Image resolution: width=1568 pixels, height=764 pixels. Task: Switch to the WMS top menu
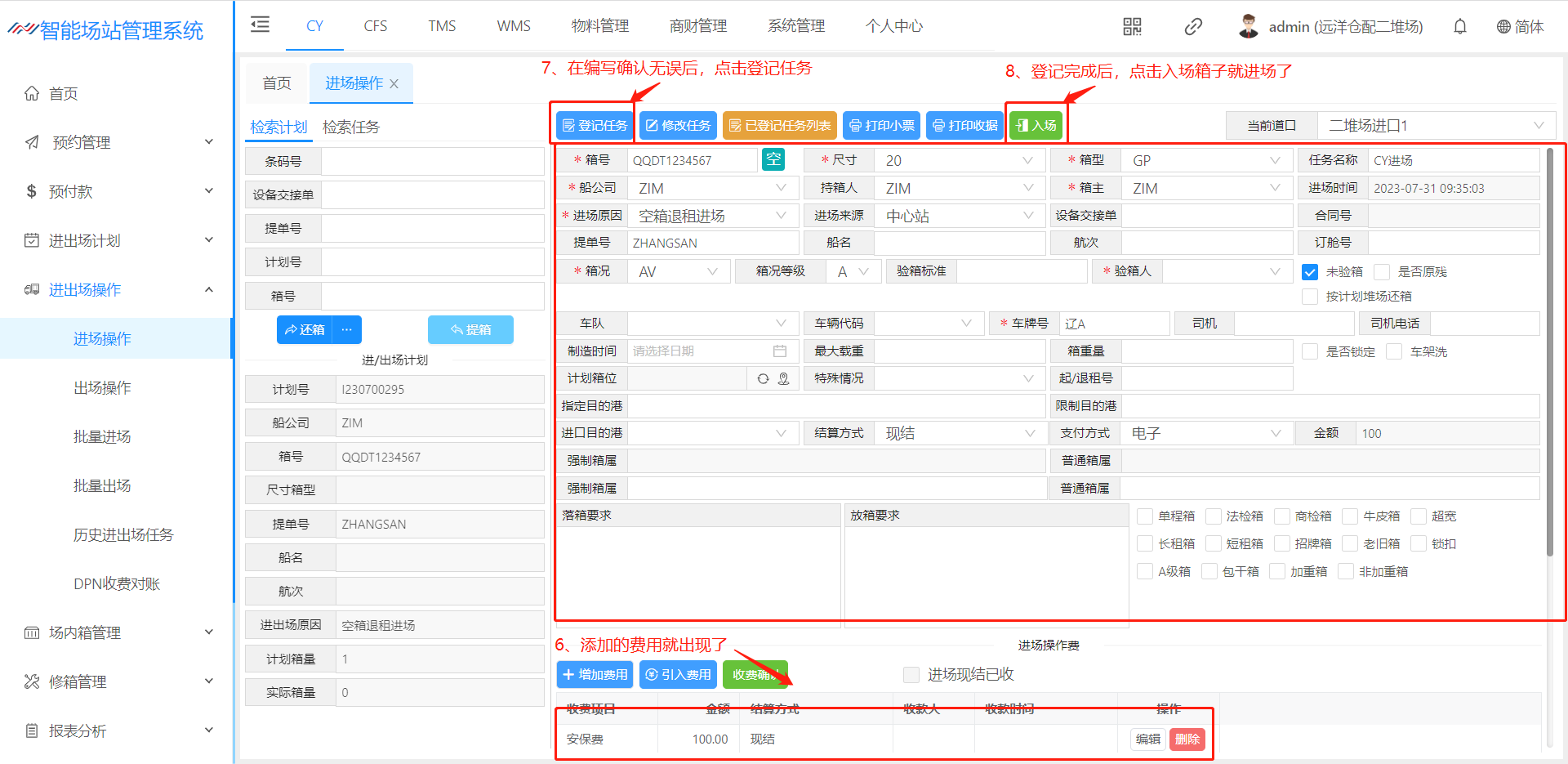point(513,26)
